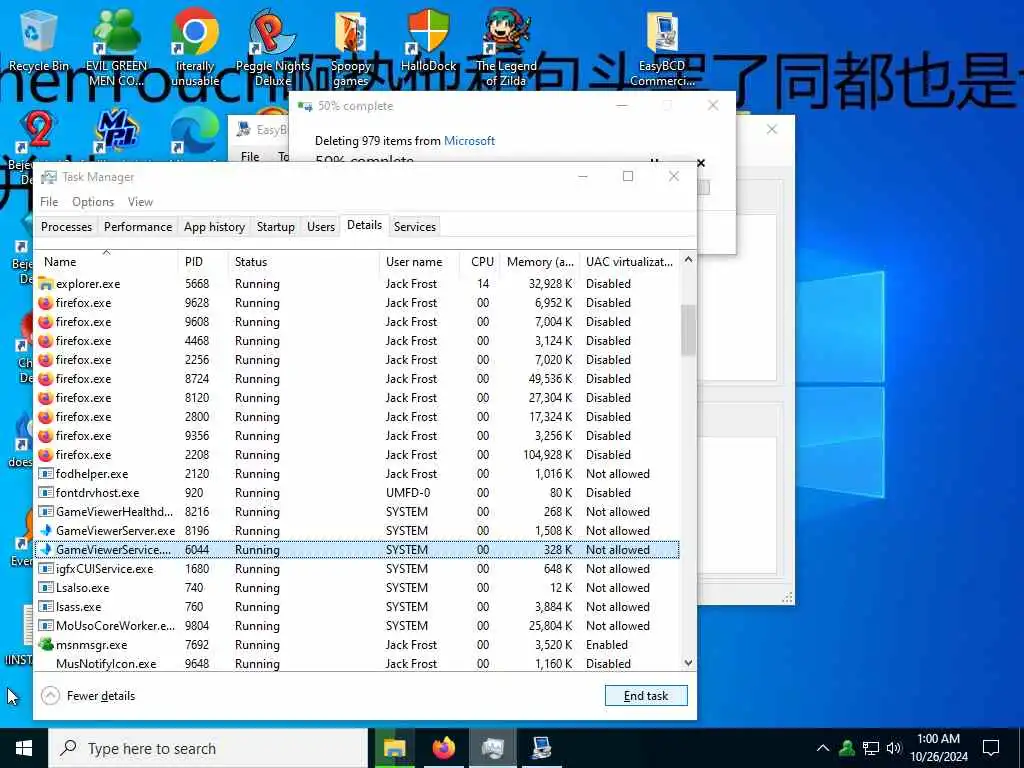Click scroll down arrow of process list
The height and width of the screenshot is (768, 1024).
(x=688, y=663)
